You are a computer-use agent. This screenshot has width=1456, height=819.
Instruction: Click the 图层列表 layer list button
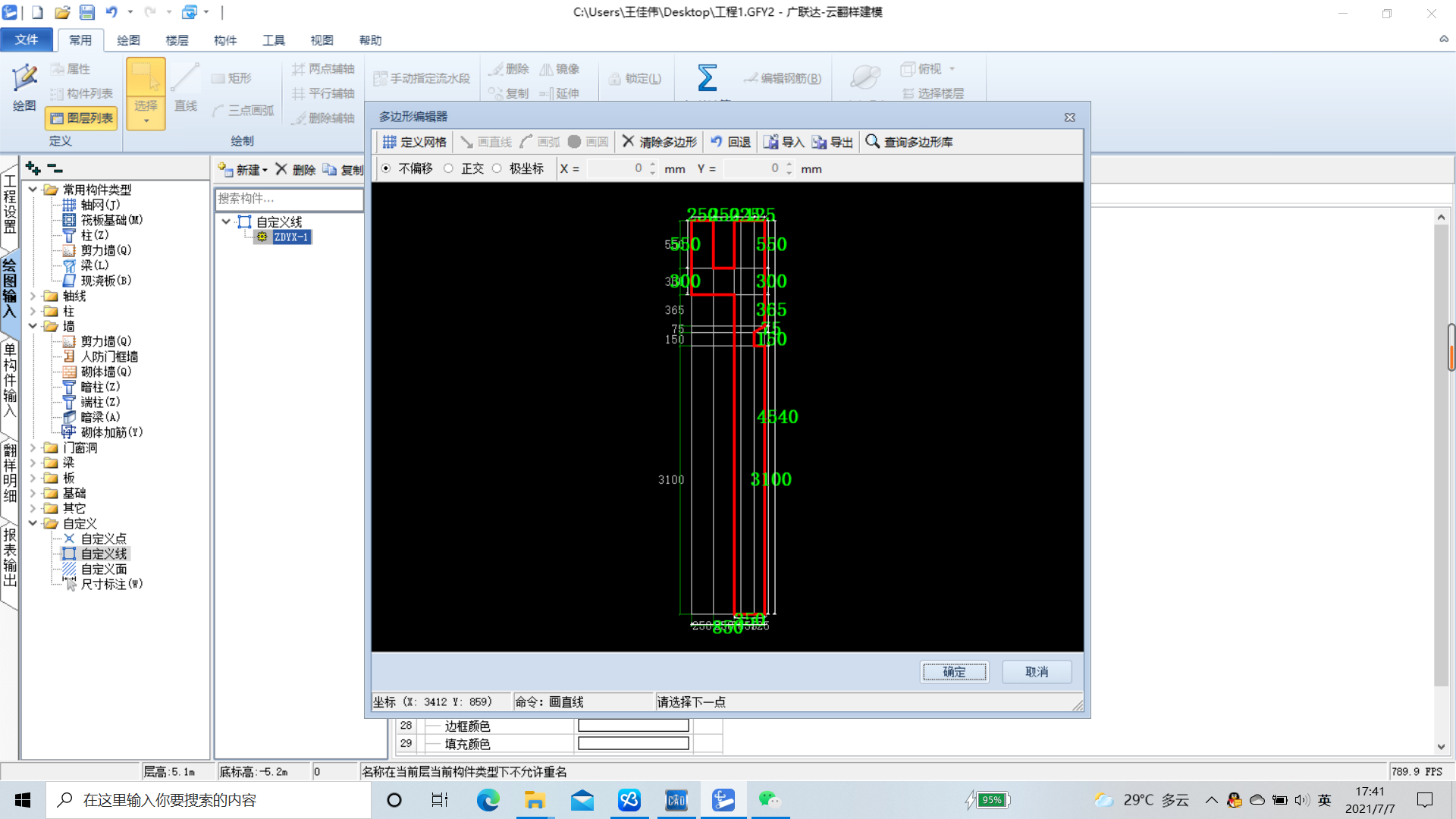pos(82,118)
